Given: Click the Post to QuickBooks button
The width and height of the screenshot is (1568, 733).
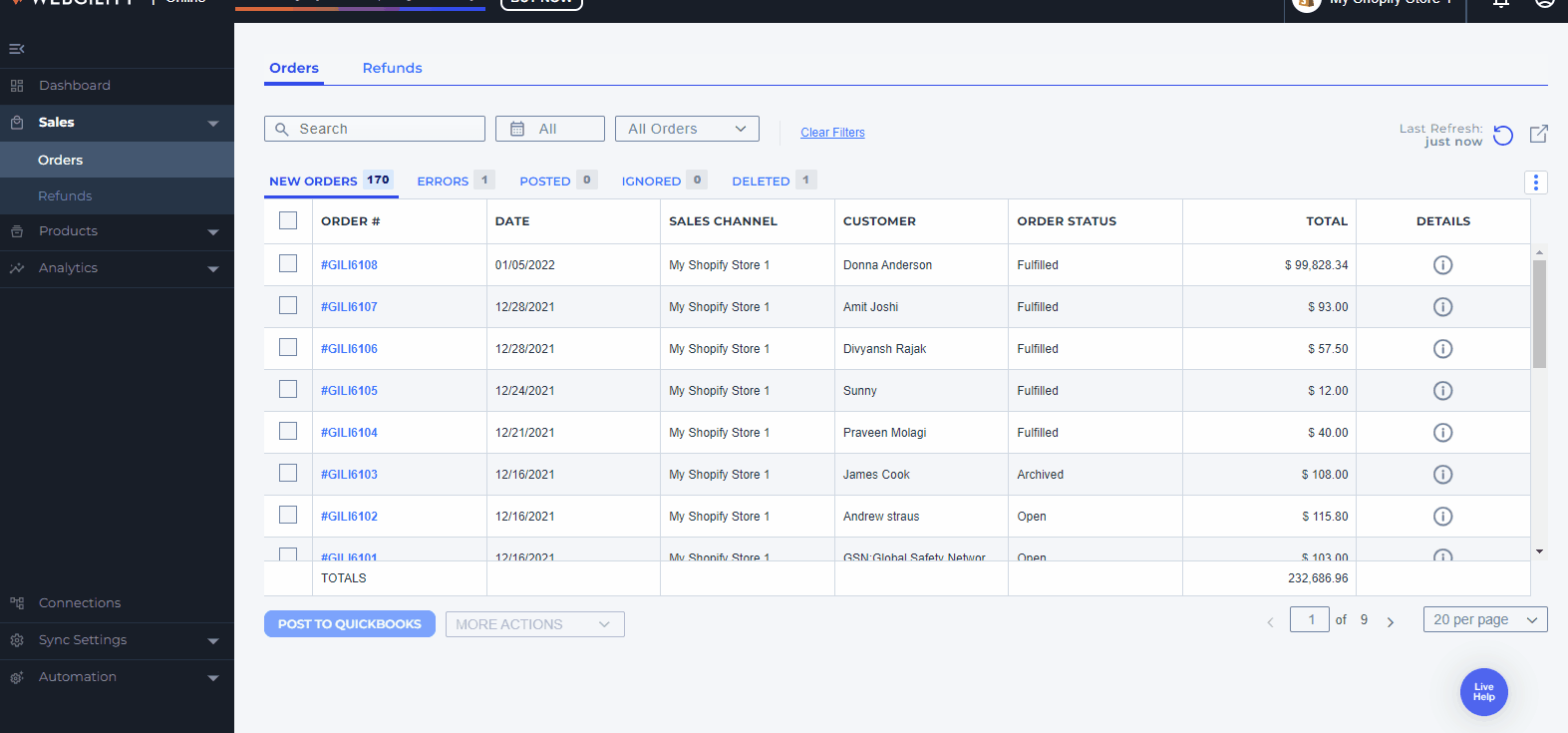Looking at the screenshot, I should (350, 624).
